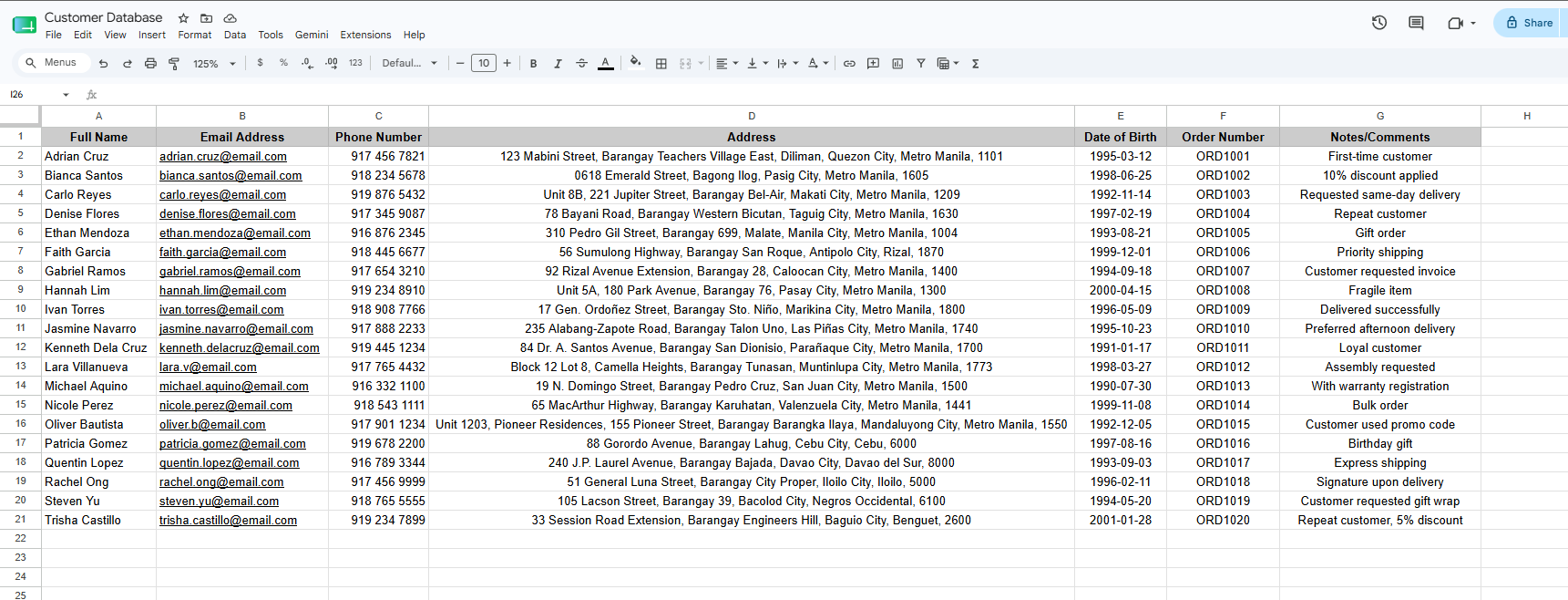Open the comments panel icon
The width and height of the screenshot is (1568, 600).
tap(1416, 23)
